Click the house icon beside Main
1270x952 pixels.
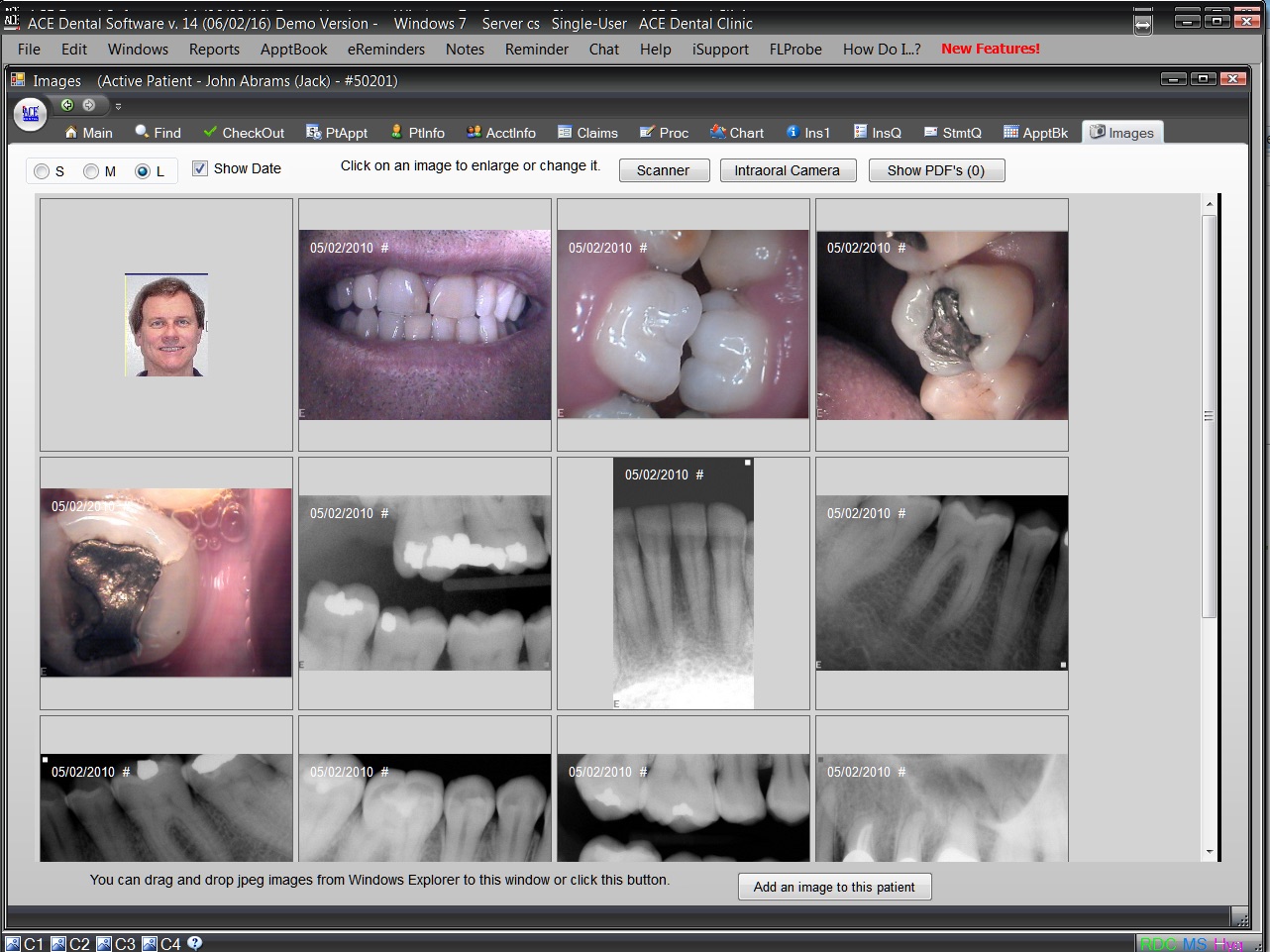coord(71,132)
